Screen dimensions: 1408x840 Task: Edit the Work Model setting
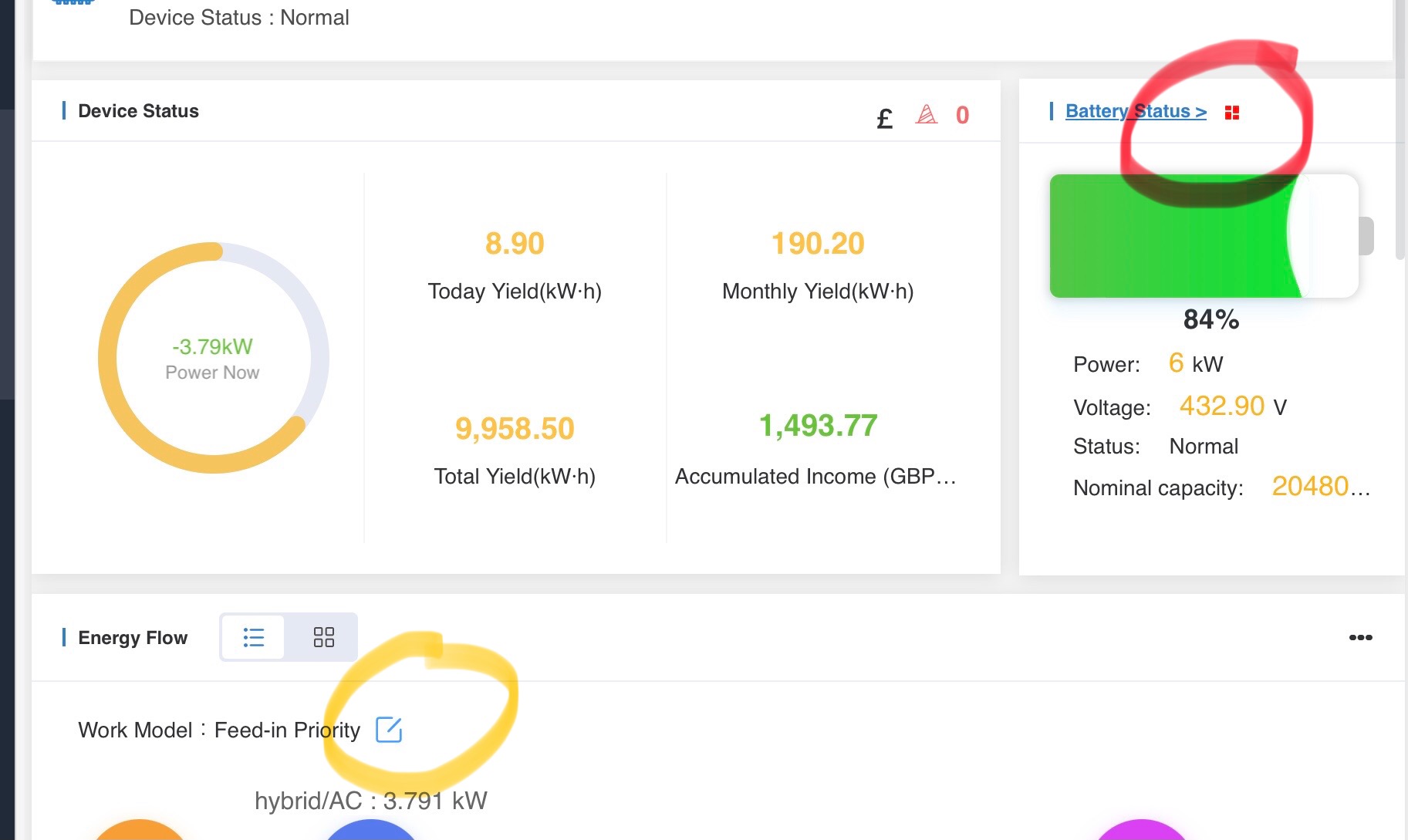389,729
